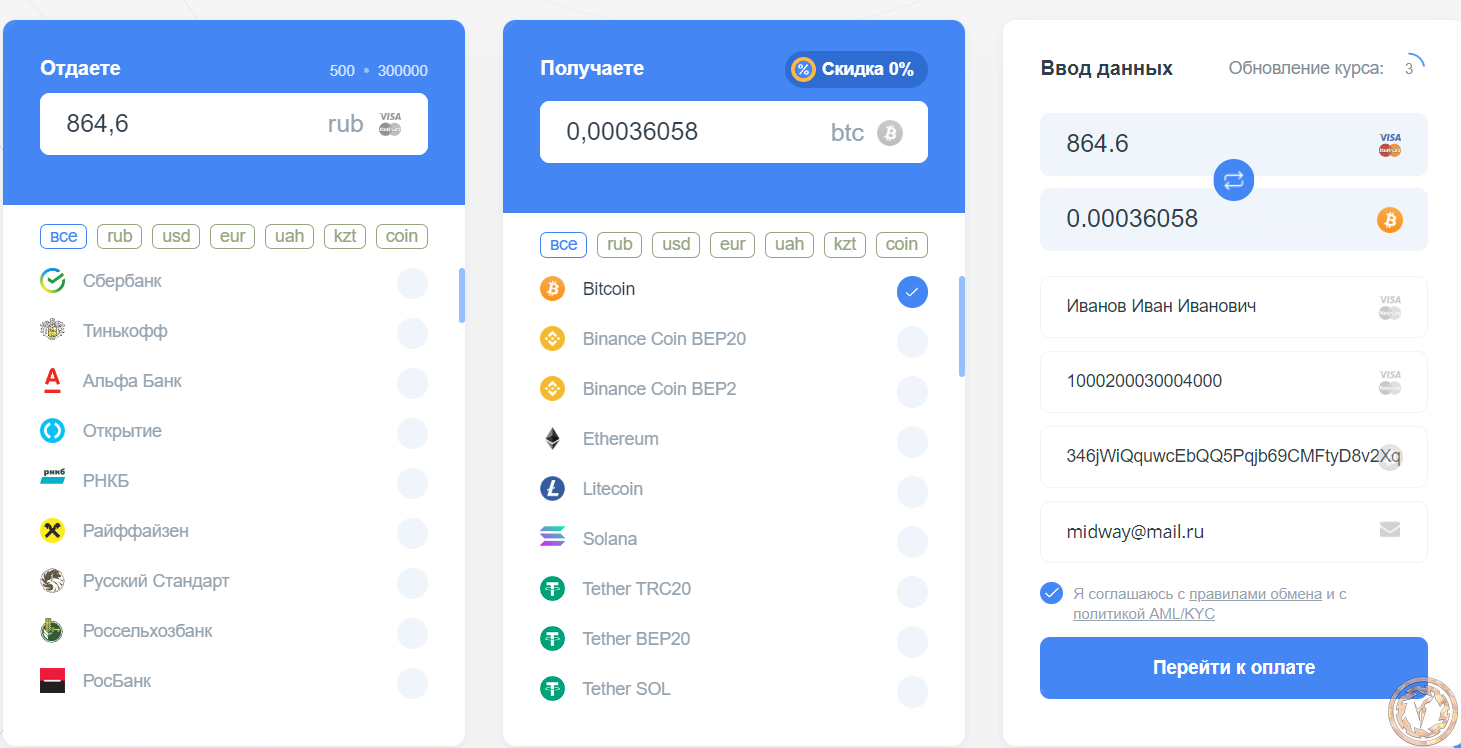
Task: Filter Получаете list by 'coin' tab
Action: click(x=902, y=244)
